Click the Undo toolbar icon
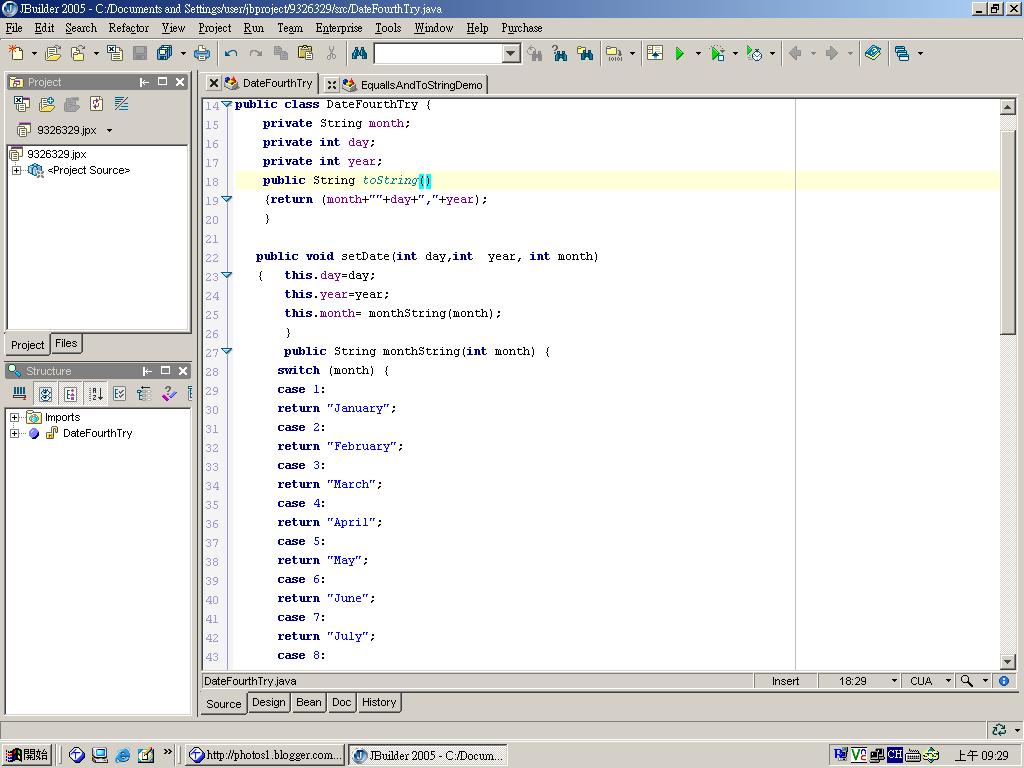This screenshot has width=1024, height=768. (x=231, y=54)
